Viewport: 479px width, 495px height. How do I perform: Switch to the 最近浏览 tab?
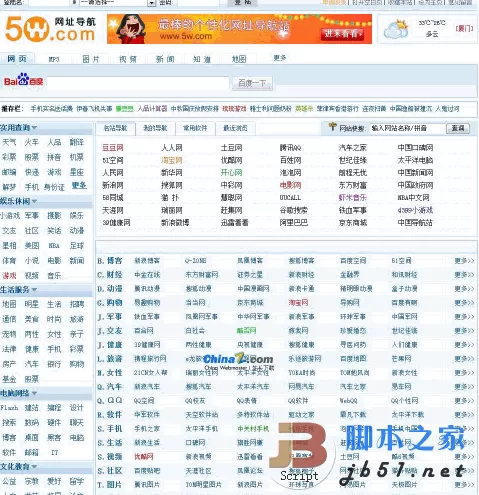coord(235,128)
